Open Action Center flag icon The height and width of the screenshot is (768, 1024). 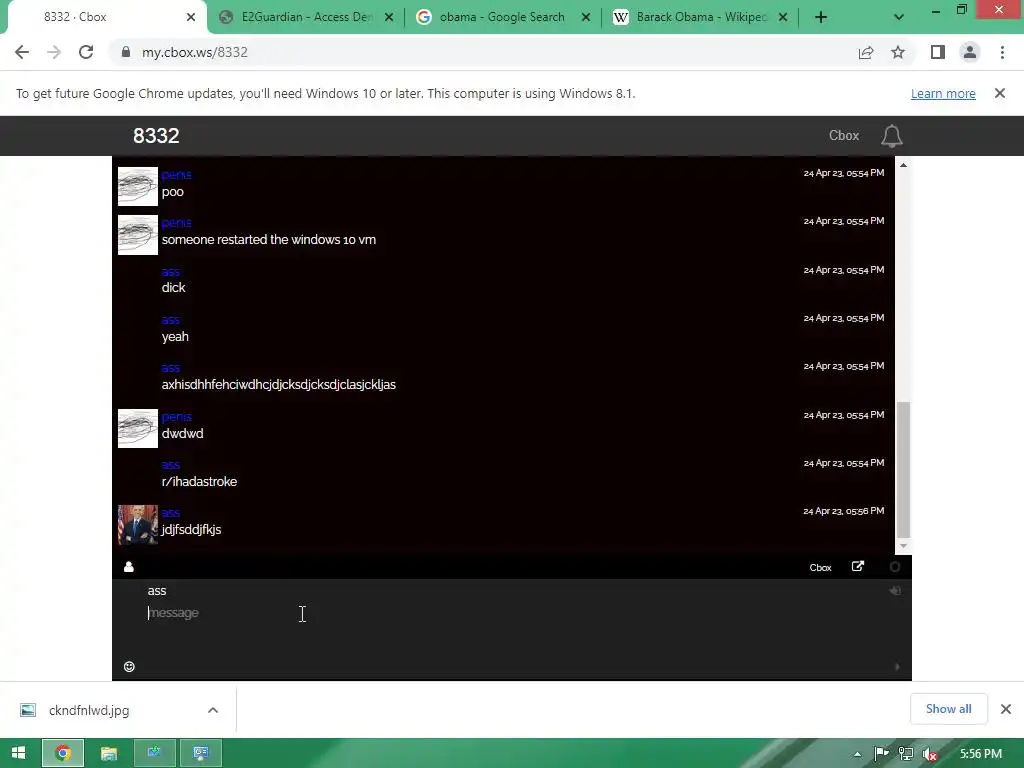(881, 754)
